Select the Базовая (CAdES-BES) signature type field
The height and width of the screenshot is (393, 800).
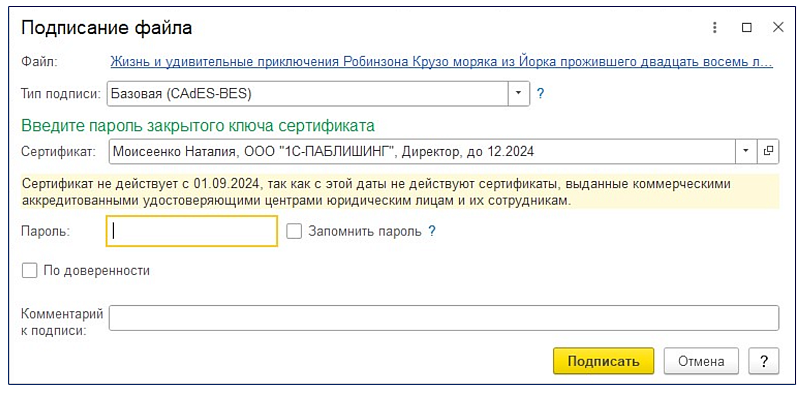[308, 93]
